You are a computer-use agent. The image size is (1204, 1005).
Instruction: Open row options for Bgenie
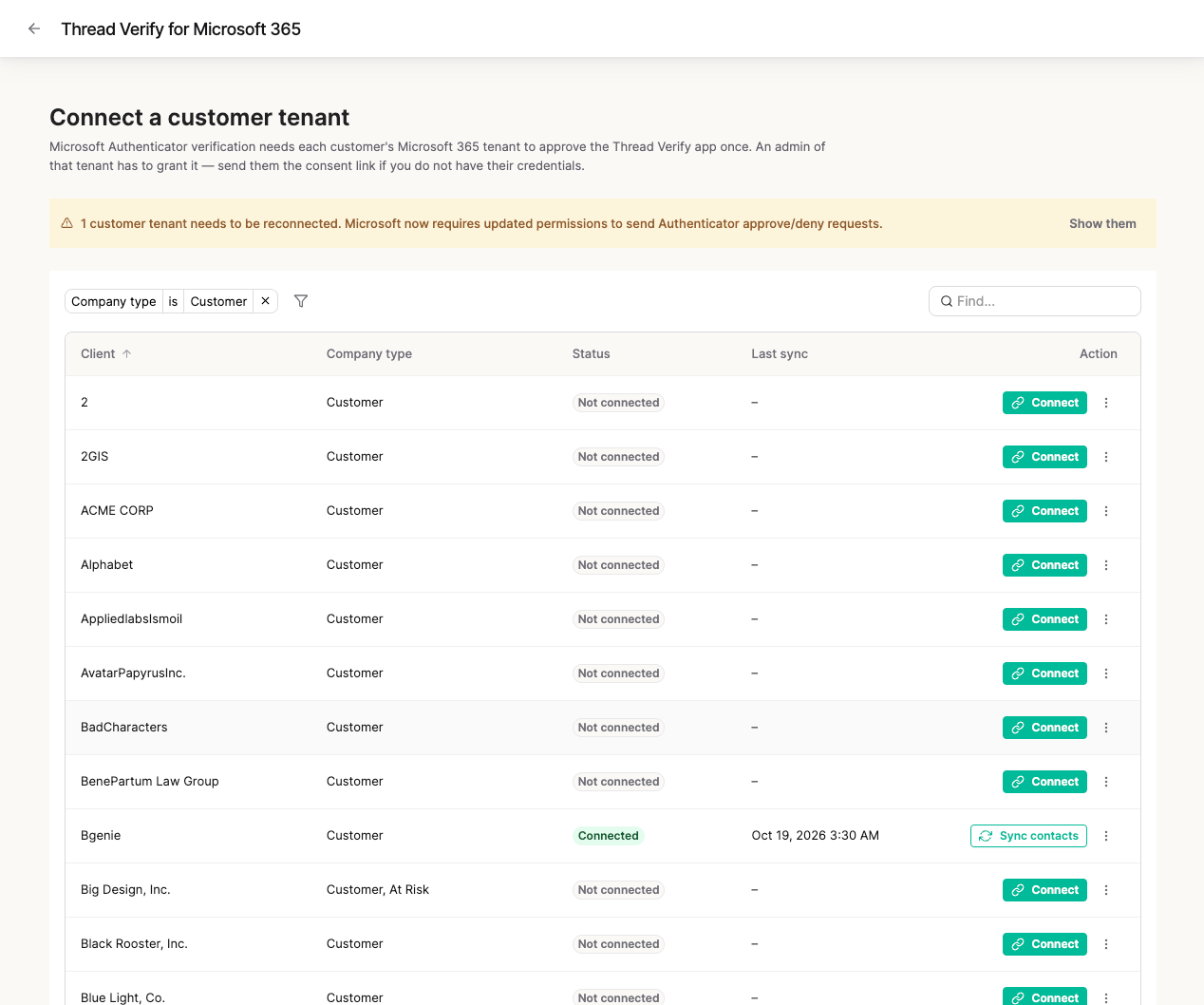coord(1106,836)
